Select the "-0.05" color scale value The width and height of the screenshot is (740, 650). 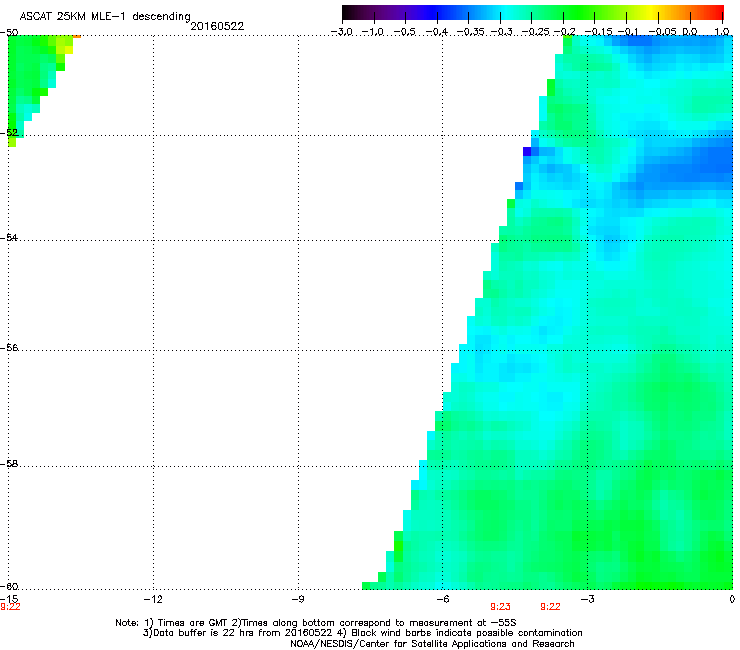(x=663, y=32)
